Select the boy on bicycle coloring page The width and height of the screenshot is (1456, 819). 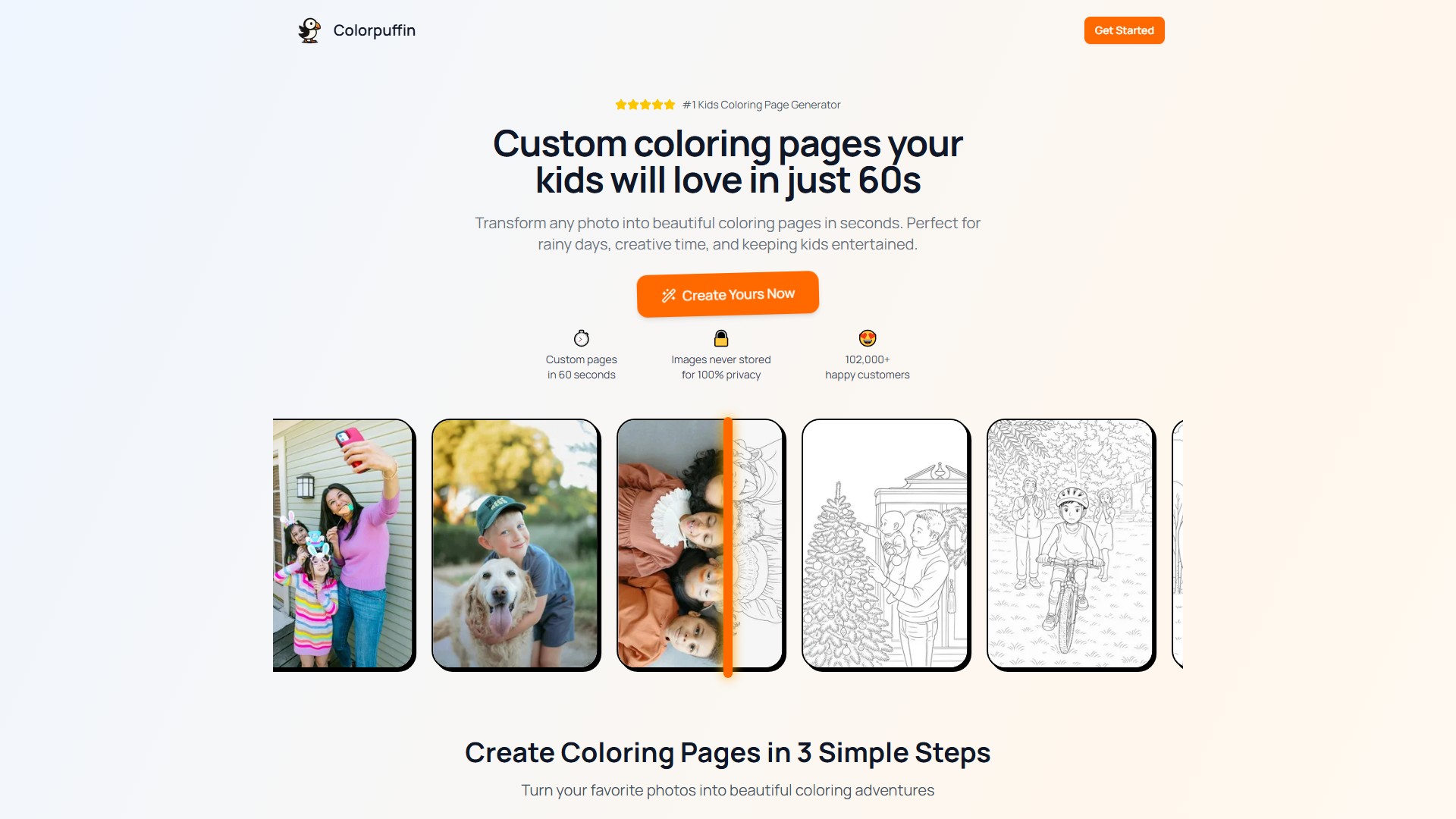tap(1071, 544)
